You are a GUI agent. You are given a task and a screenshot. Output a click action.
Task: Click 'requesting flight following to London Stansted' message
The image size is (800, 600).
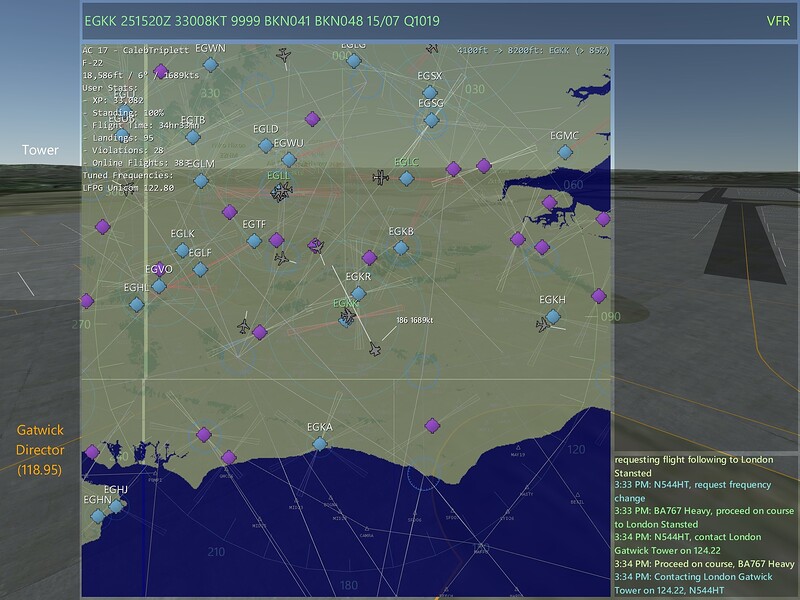coord(694,466)
